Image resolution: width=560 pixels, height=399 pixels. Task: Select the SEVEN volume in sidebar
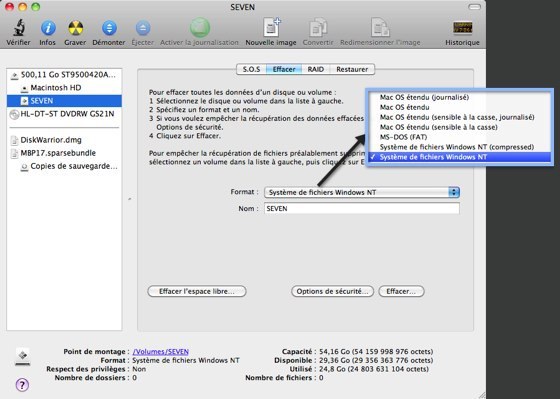point(64,101)
